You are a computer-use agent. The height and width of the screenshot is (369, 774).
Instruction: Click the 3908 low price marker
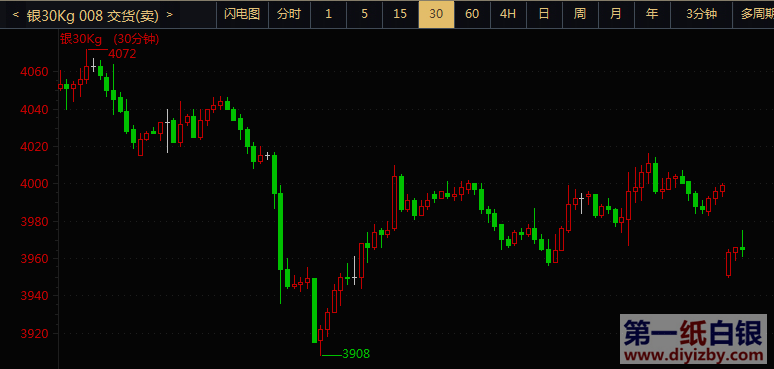[x=356, y=354]
